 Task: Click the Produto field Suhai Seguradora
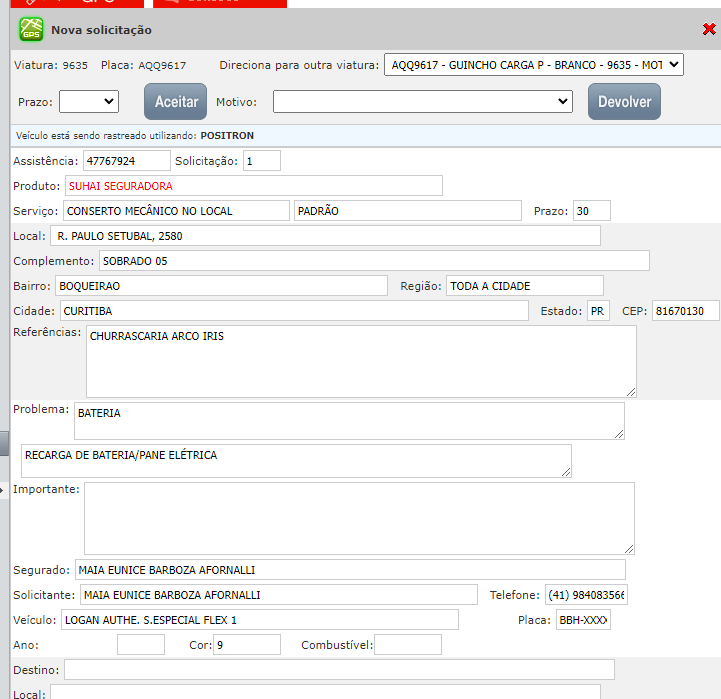point(253,186)
